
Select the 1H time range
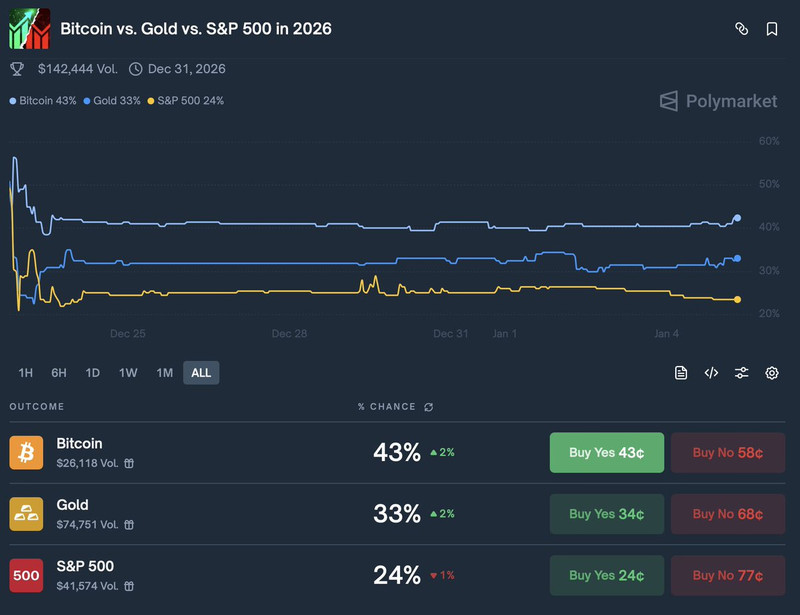tap(26, 373)
